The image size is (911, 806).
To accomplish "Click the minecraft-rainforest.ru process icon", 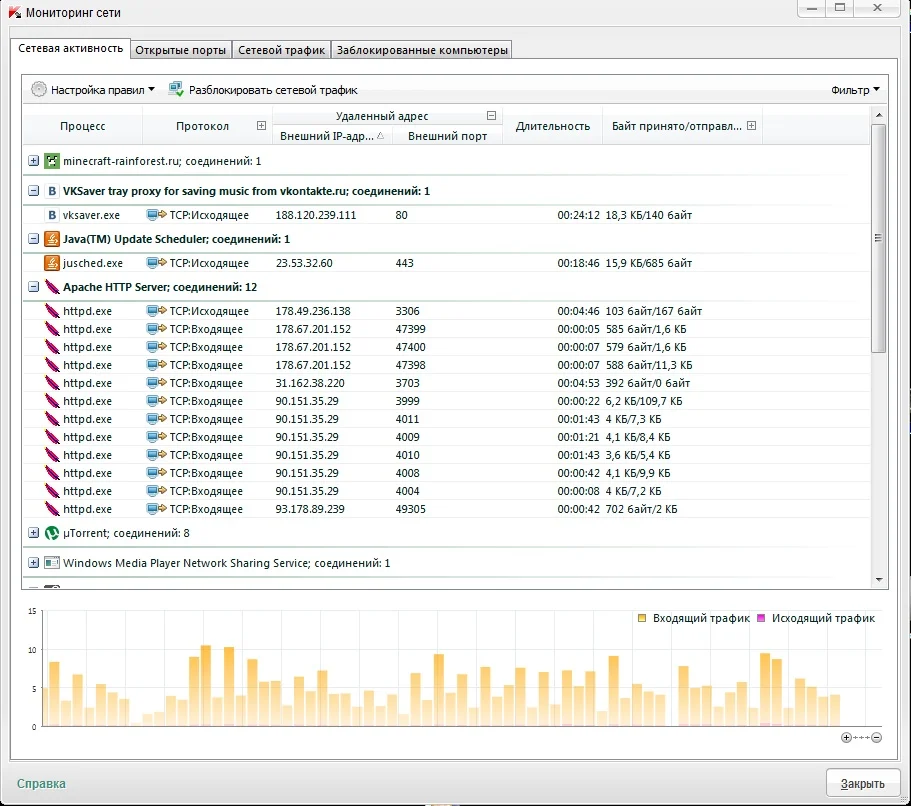I will 52,161.
